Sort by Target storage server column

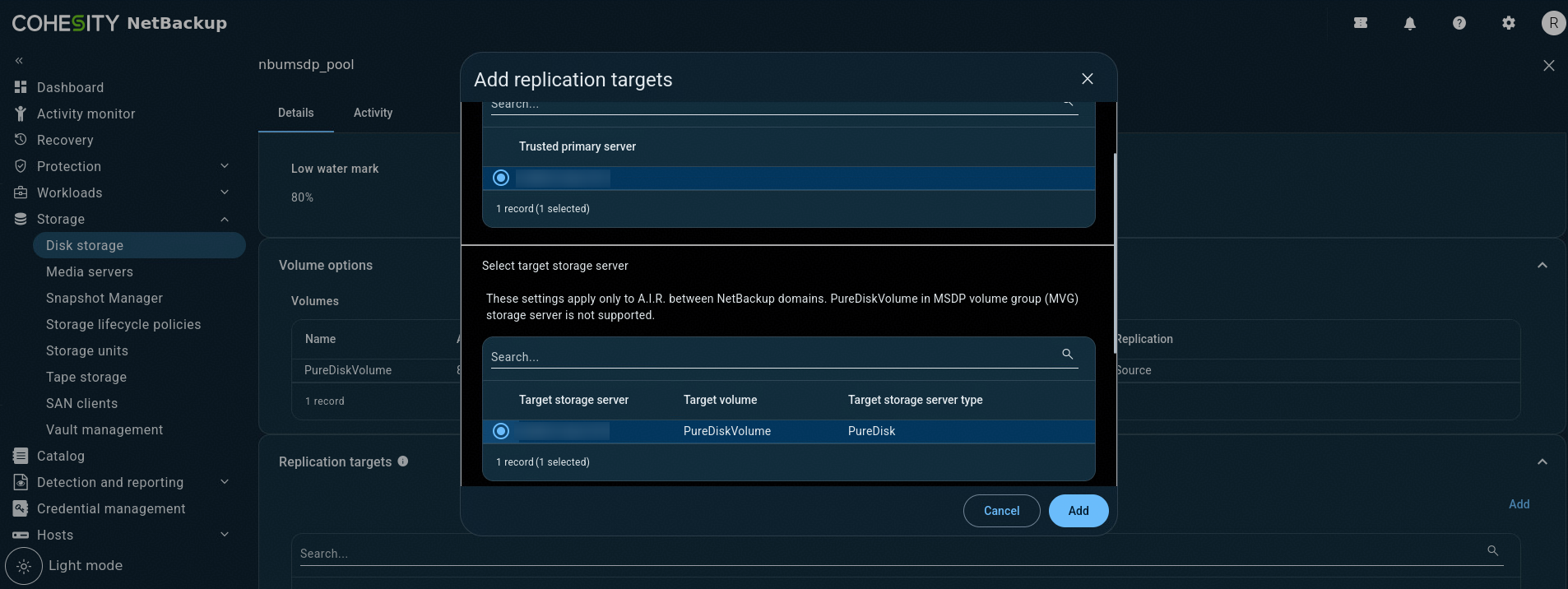point(573,400)
